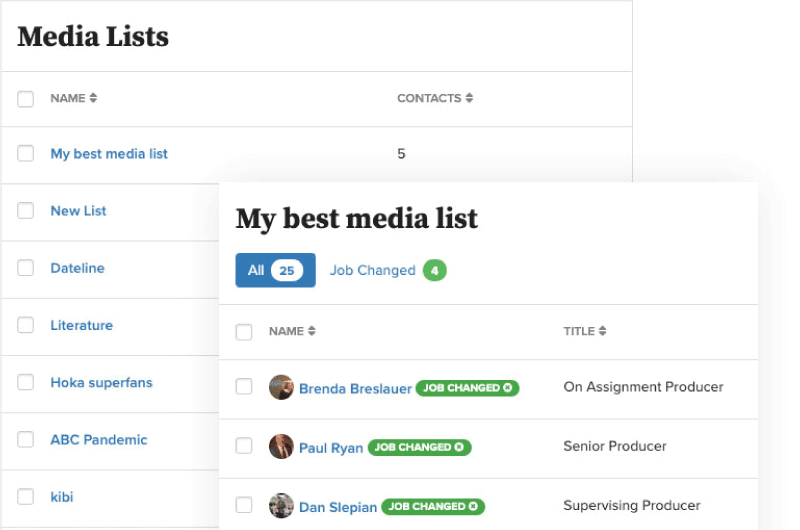Check the 'My best media list' row checkbox
This screenshot has width=800, height=530.
click(x=26, y=154)
